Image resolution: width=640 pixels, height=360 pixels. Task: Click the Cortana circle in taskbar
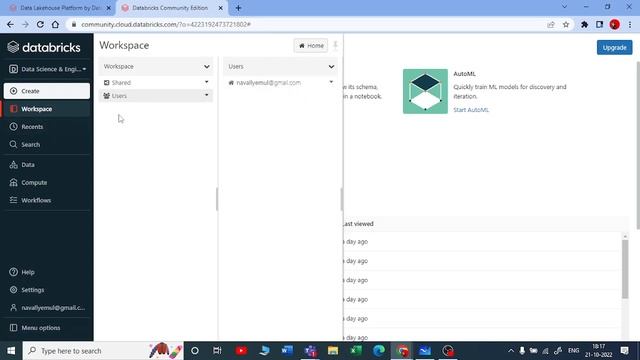[x=195, y=351]
